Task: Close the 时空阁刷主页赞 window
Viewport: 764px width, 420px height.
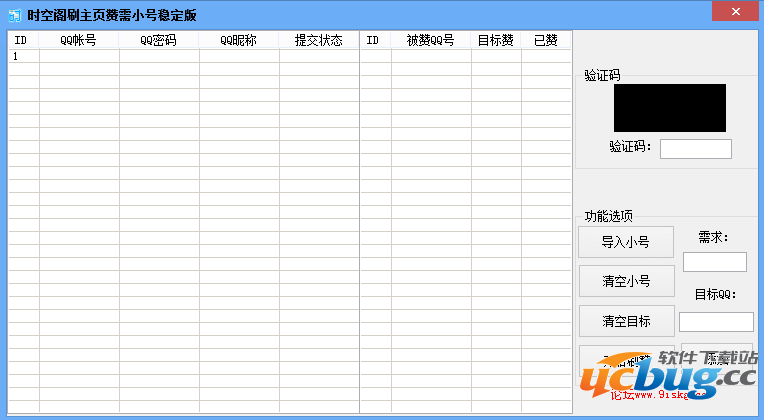Action: [735, 11]
